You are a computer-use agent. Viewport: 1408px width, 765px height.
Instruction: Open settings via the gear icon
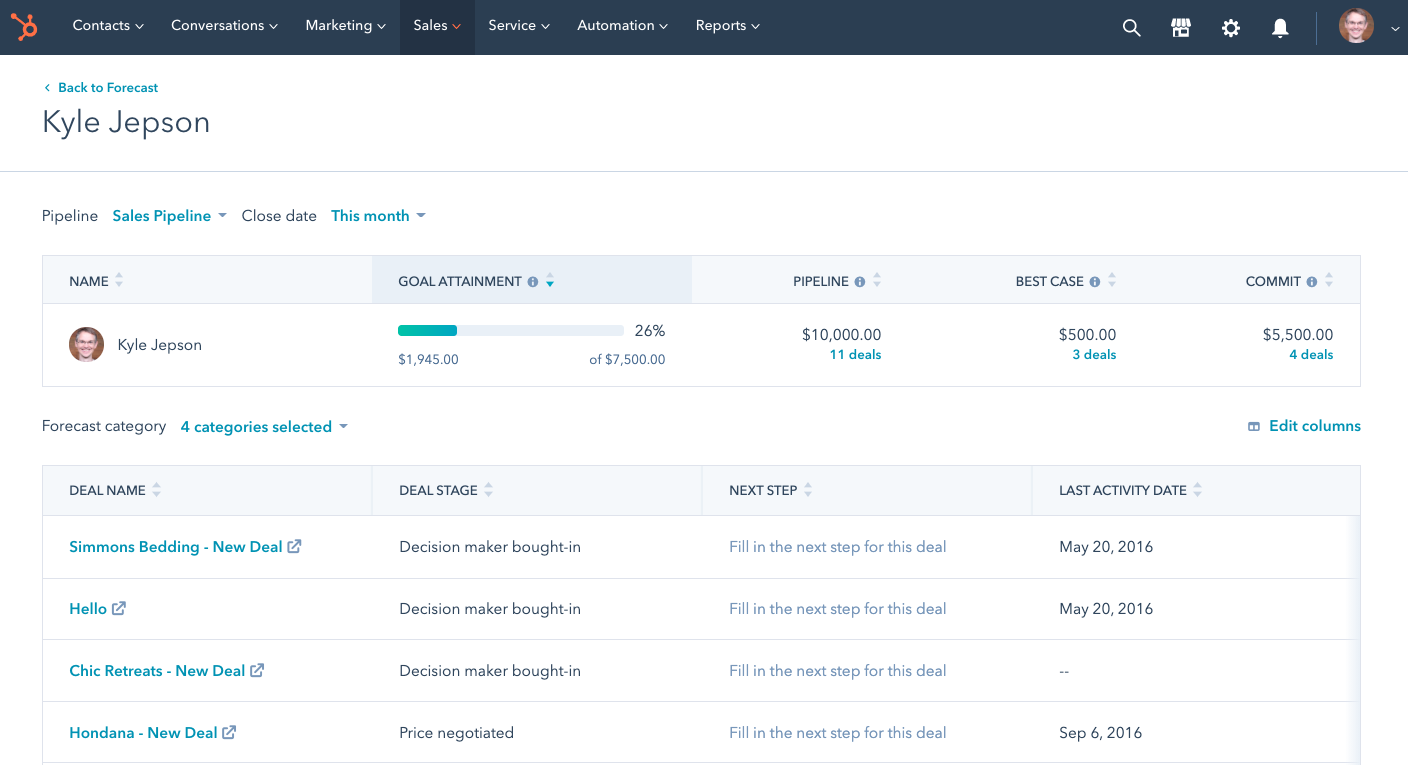(x=1231, y=28)
